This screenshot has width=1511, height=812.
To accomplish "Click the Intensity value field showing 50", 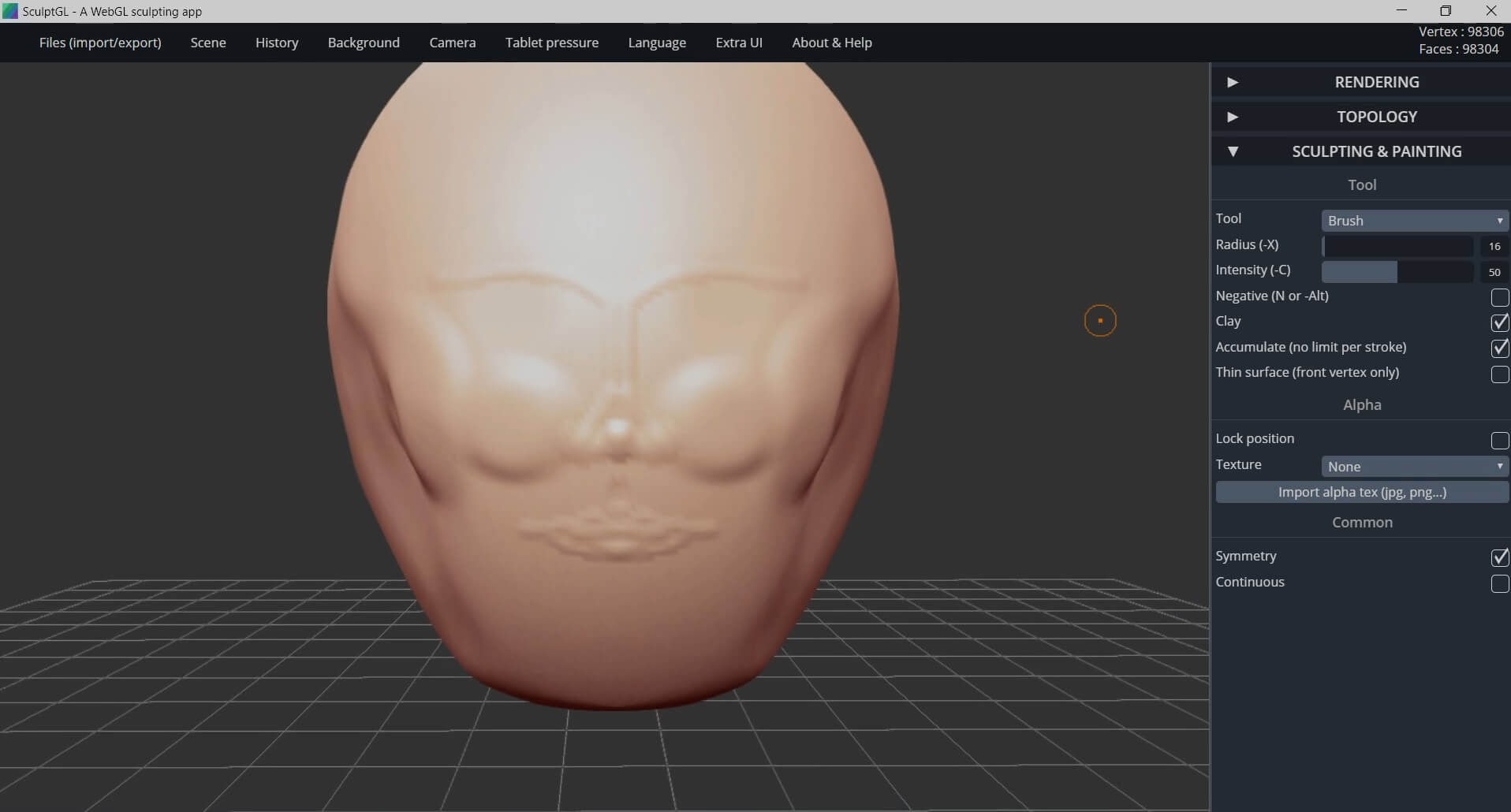I will click(x=1494, y=272).
